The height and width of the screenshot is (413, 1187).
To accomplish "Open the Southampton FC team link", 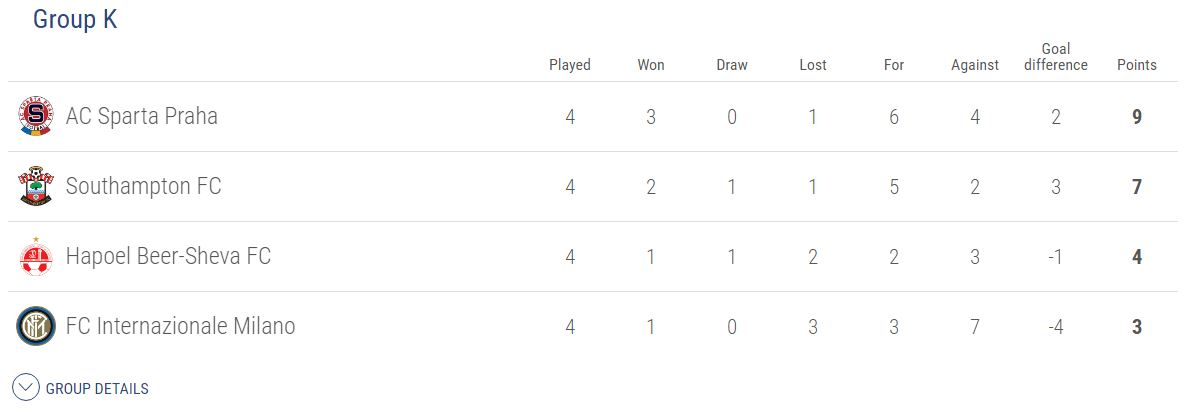I will (x=144, y=187).
